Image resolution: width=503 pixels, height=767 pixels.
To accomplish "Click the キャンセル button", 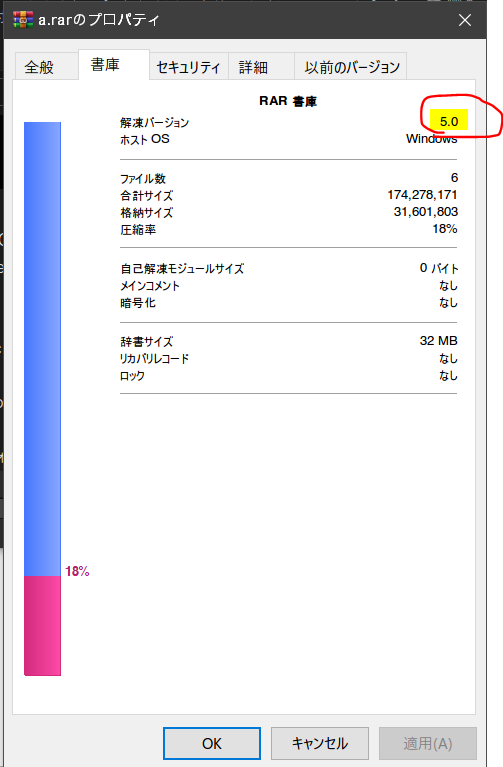I will pyautogui.click(x=320, y=744).
